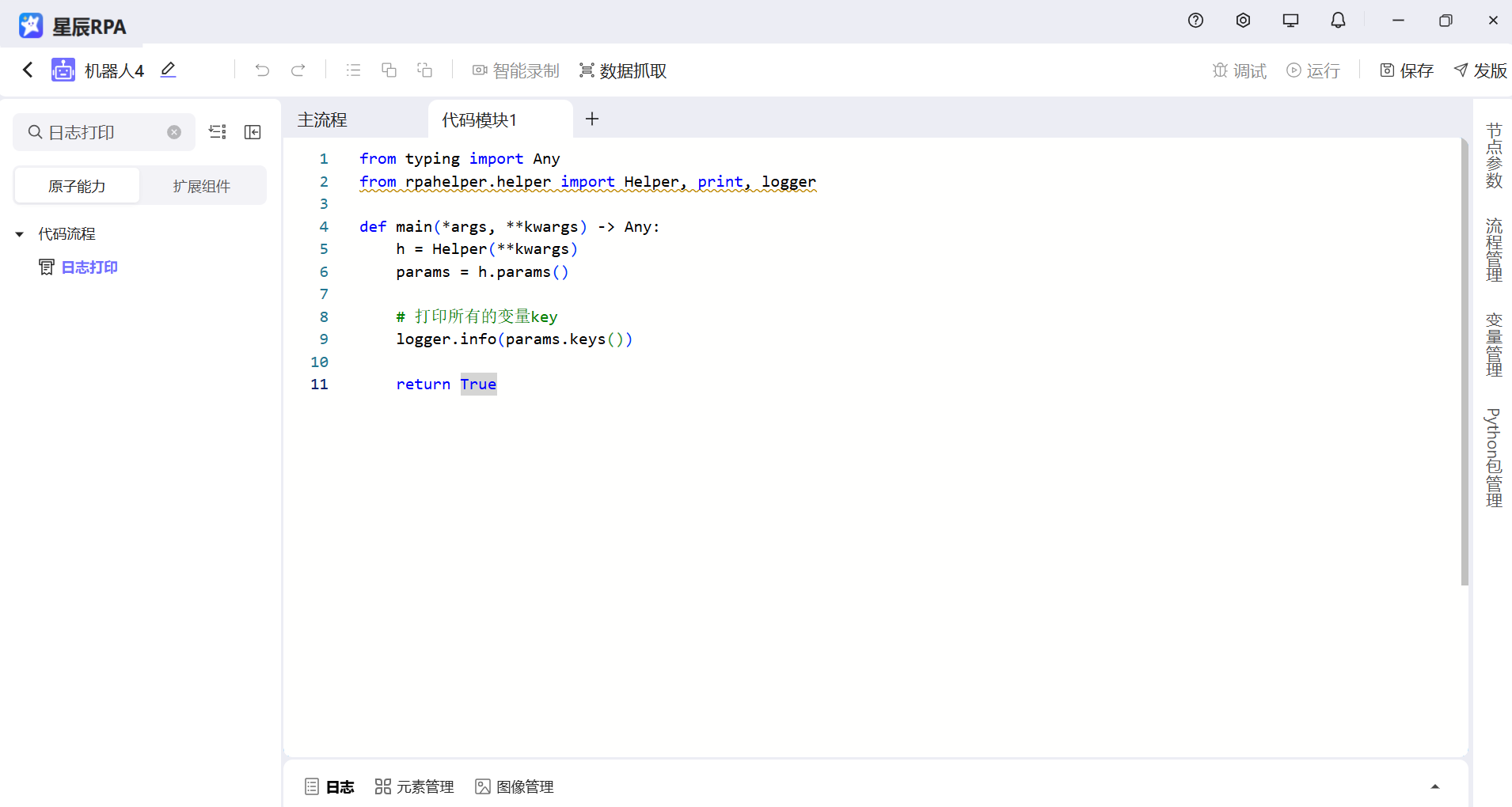Add a new tab with plus button

coord(591,119)
